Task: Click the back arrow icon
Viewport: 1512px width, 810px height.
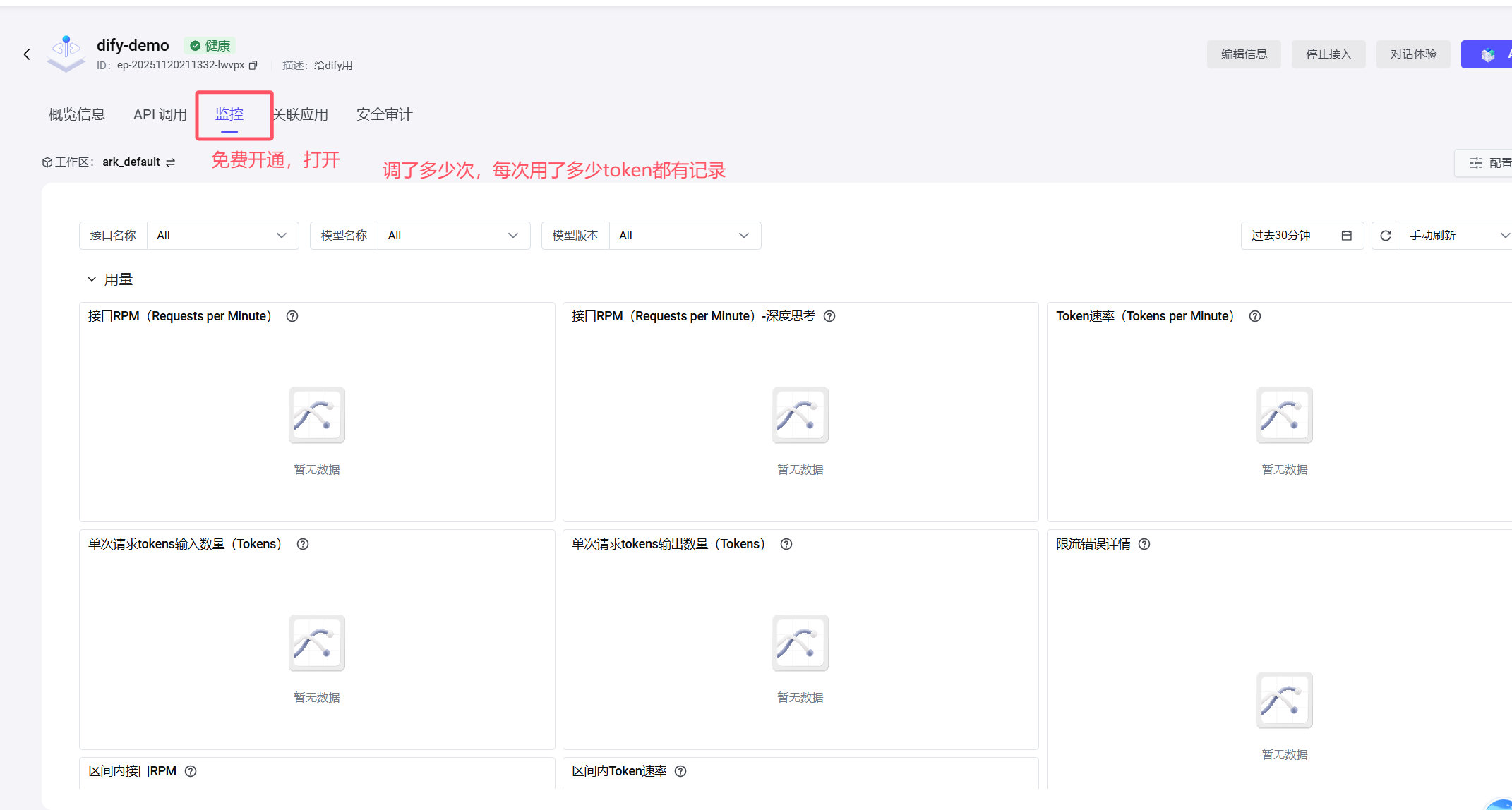Action: [27, 54]
